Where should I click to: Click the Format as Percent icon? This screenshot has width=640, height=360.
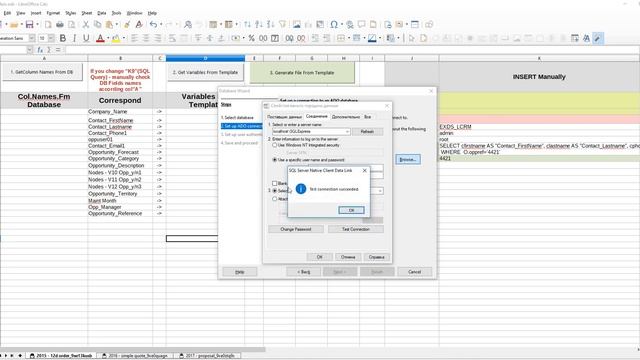tap(251, 38)
